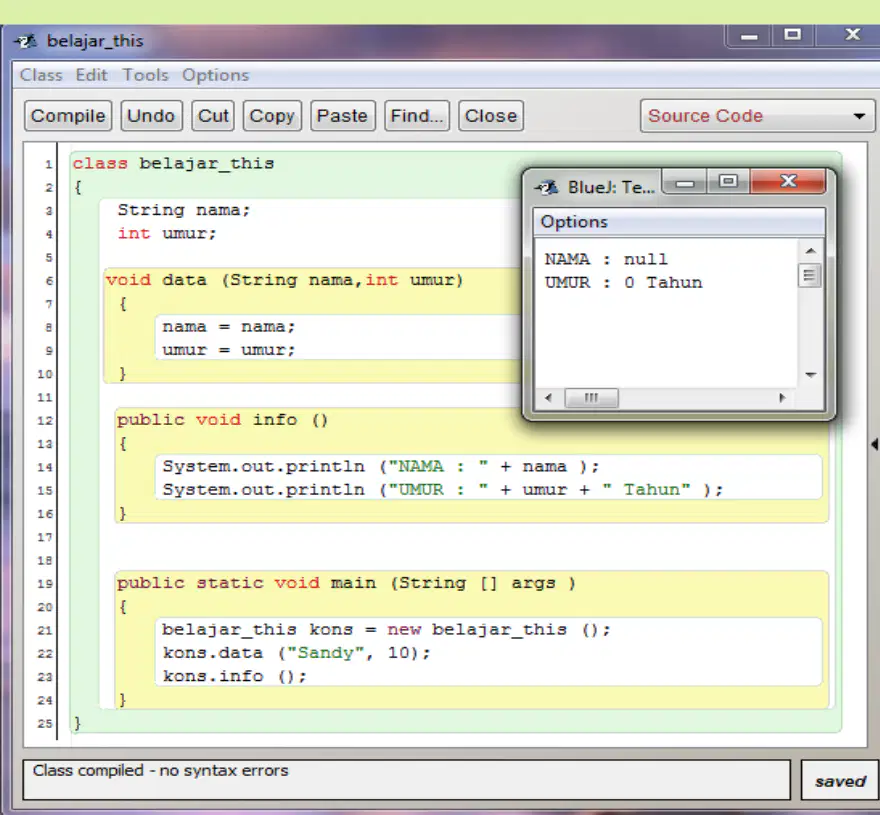Close the belajar_this editor window
The image size is (880, 815).
pos(852,35)
